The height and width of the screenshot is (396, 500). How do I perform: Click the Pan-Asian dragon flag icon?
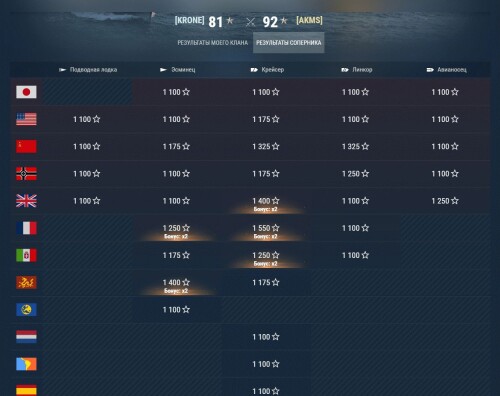point(26,283)
